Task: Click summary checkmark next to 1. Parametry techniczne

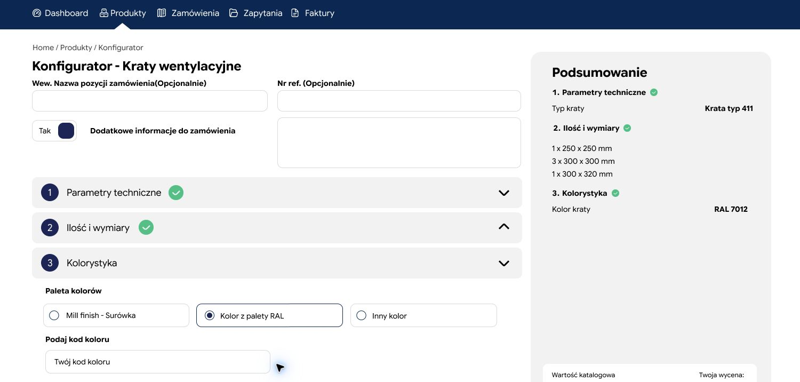Action: pos(654,92)
